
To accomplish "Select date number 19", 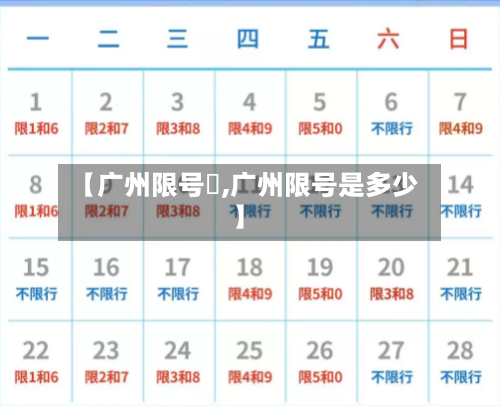I will coord(320,267).
